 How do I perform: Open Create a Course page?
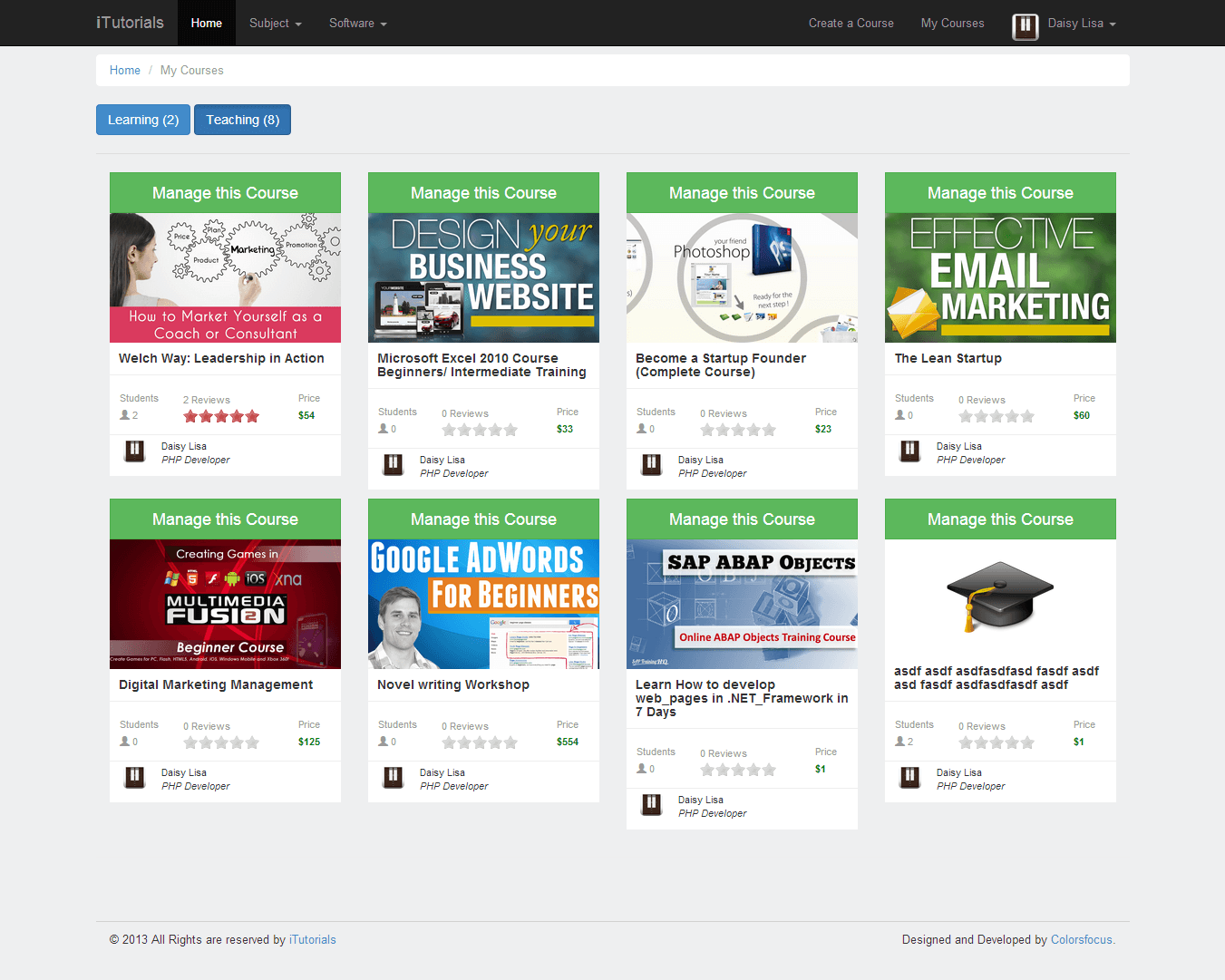click(x=851, y=23)
